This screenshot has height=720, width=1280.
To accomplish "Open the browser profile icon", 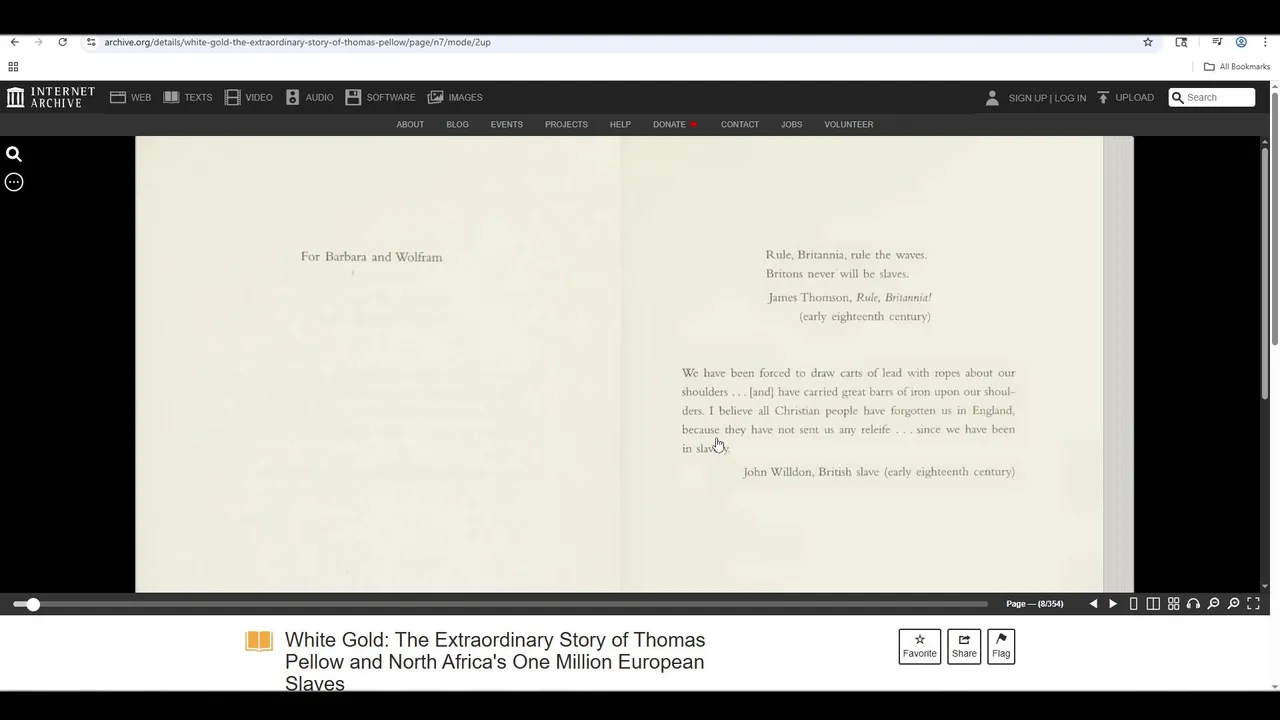I will (x=1241, y=42).
